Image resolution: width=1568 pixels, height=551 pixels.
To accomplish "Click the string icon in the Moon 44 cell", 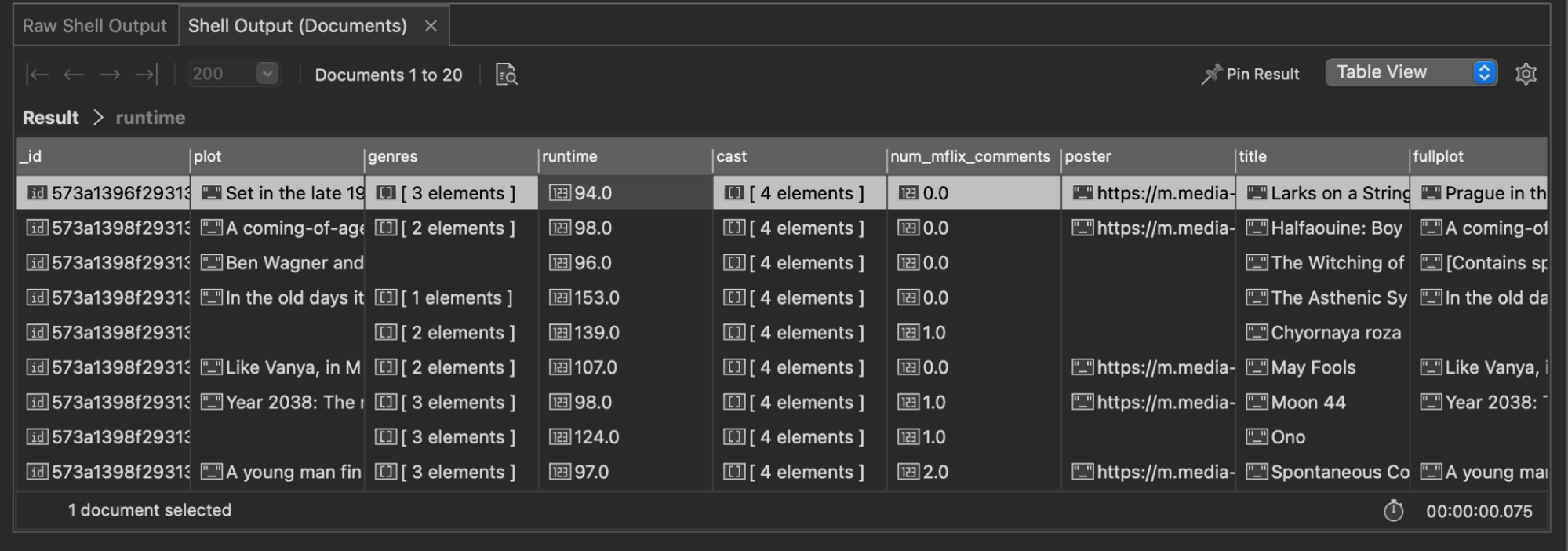I will click(1257, 402).
